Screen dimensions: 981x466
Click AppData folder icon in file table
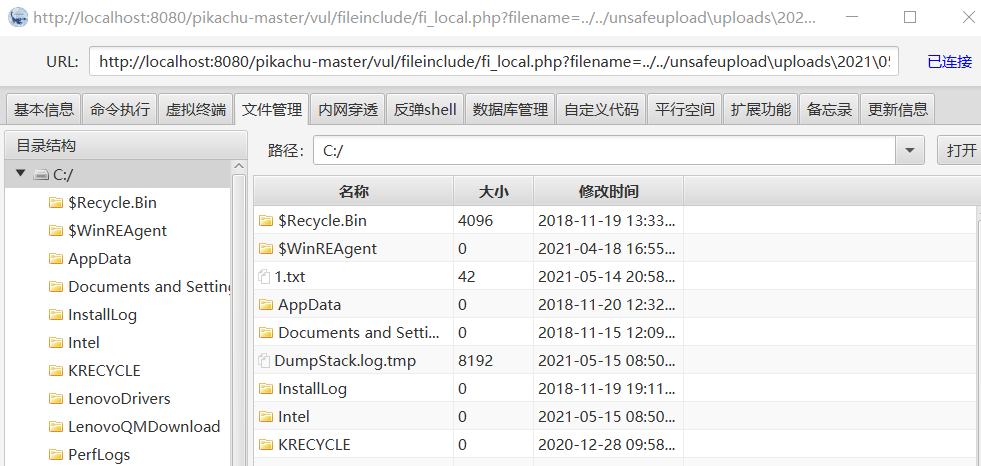point(267,305)
